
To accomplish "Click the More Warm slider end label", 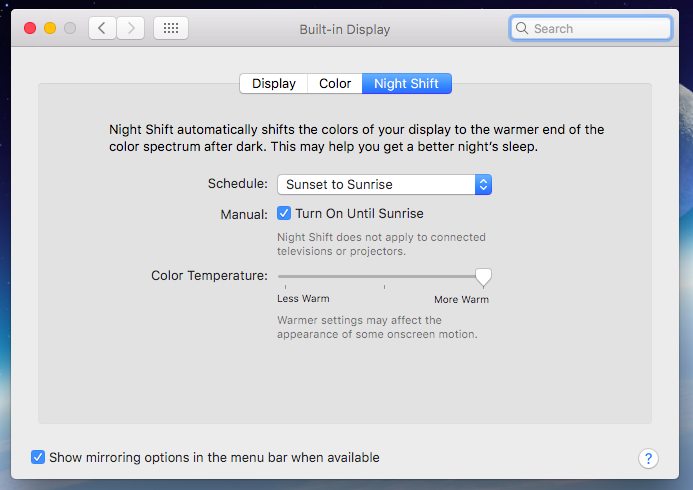I will click(461, 300).
